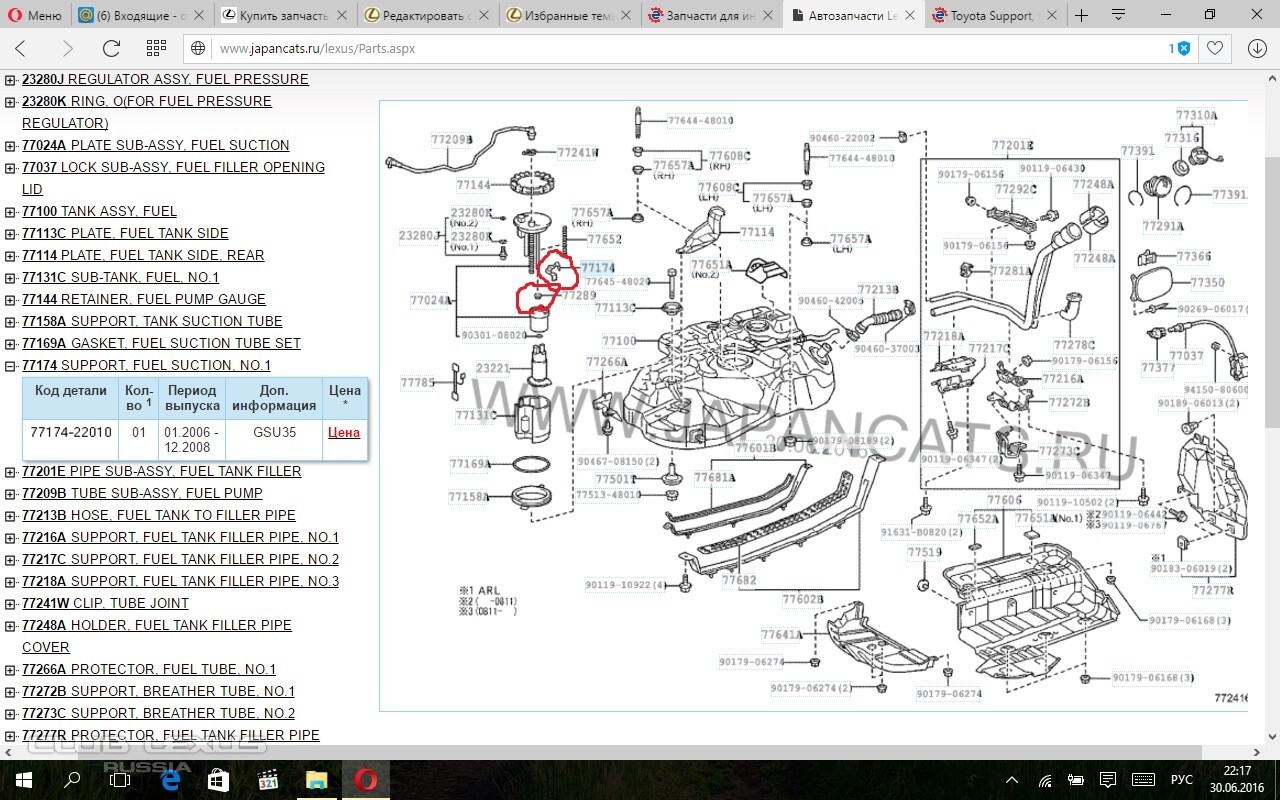Add page to bookmarks heart icon
This screenshot has width=1280, height=800.
click(1214, 48)
